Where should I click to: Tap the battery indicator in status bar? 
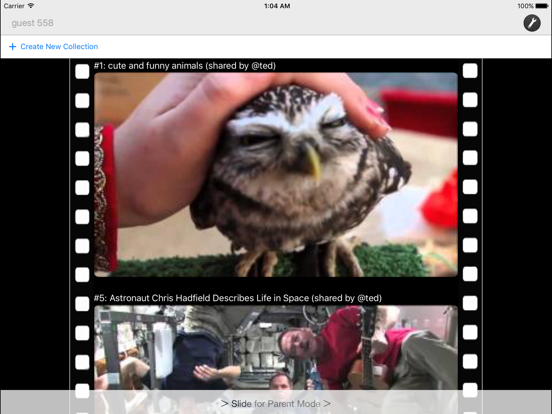point(542,6)
